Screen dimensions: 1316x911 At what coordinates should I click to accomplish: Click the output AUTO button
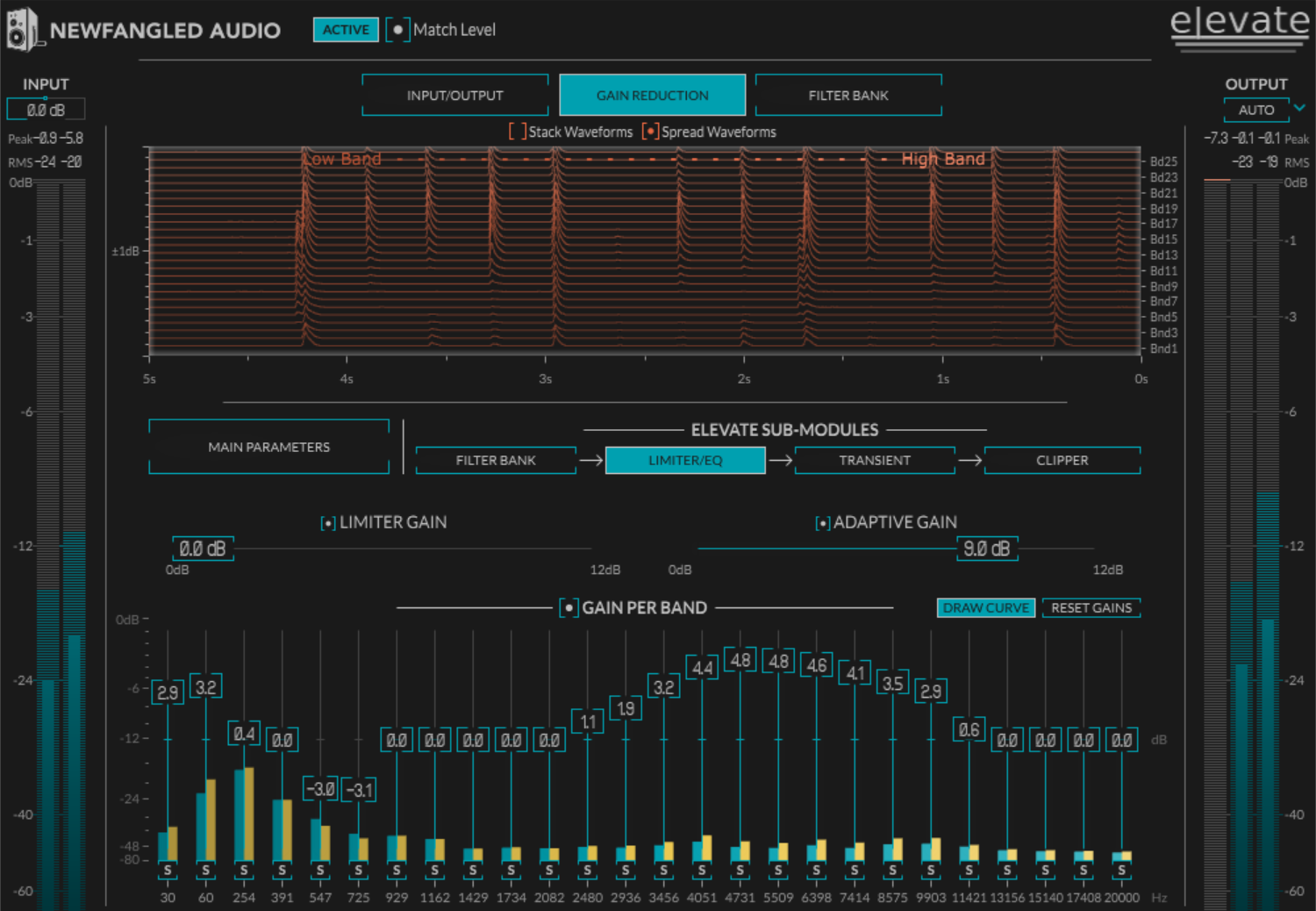click(1256, 110)
